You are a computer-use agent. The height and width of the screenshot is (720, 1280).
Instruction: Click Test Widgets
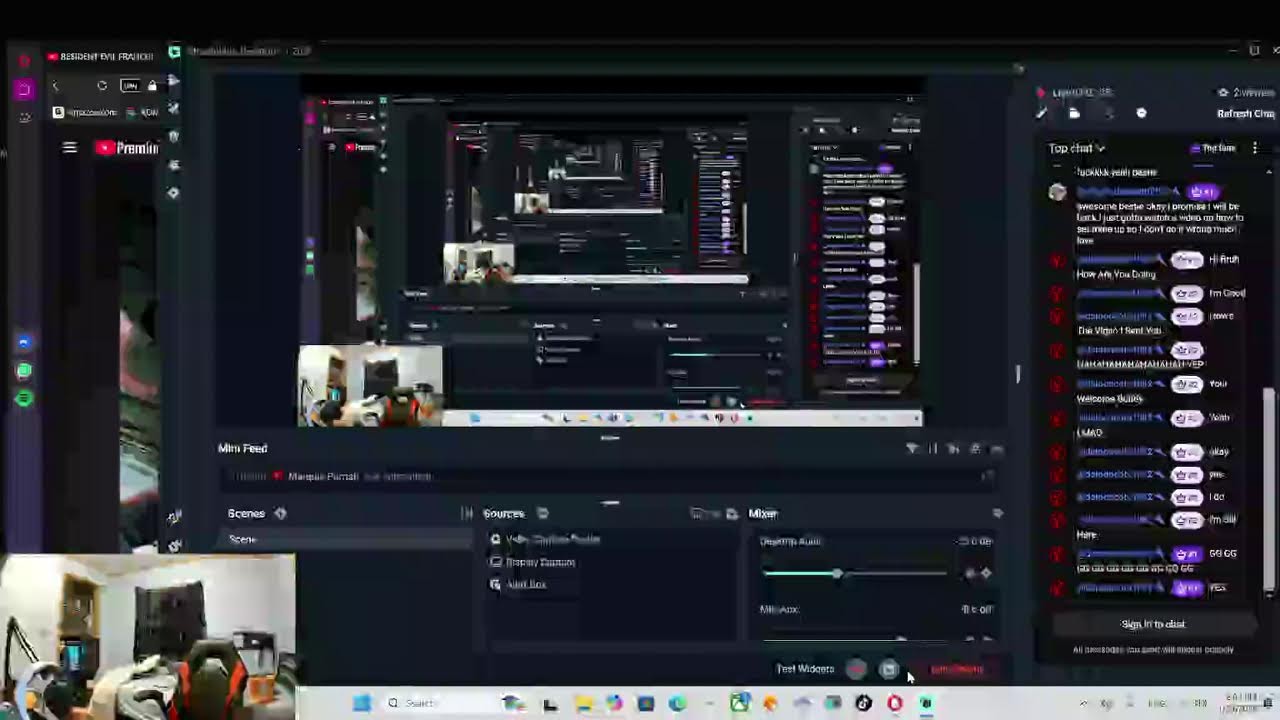805,669
